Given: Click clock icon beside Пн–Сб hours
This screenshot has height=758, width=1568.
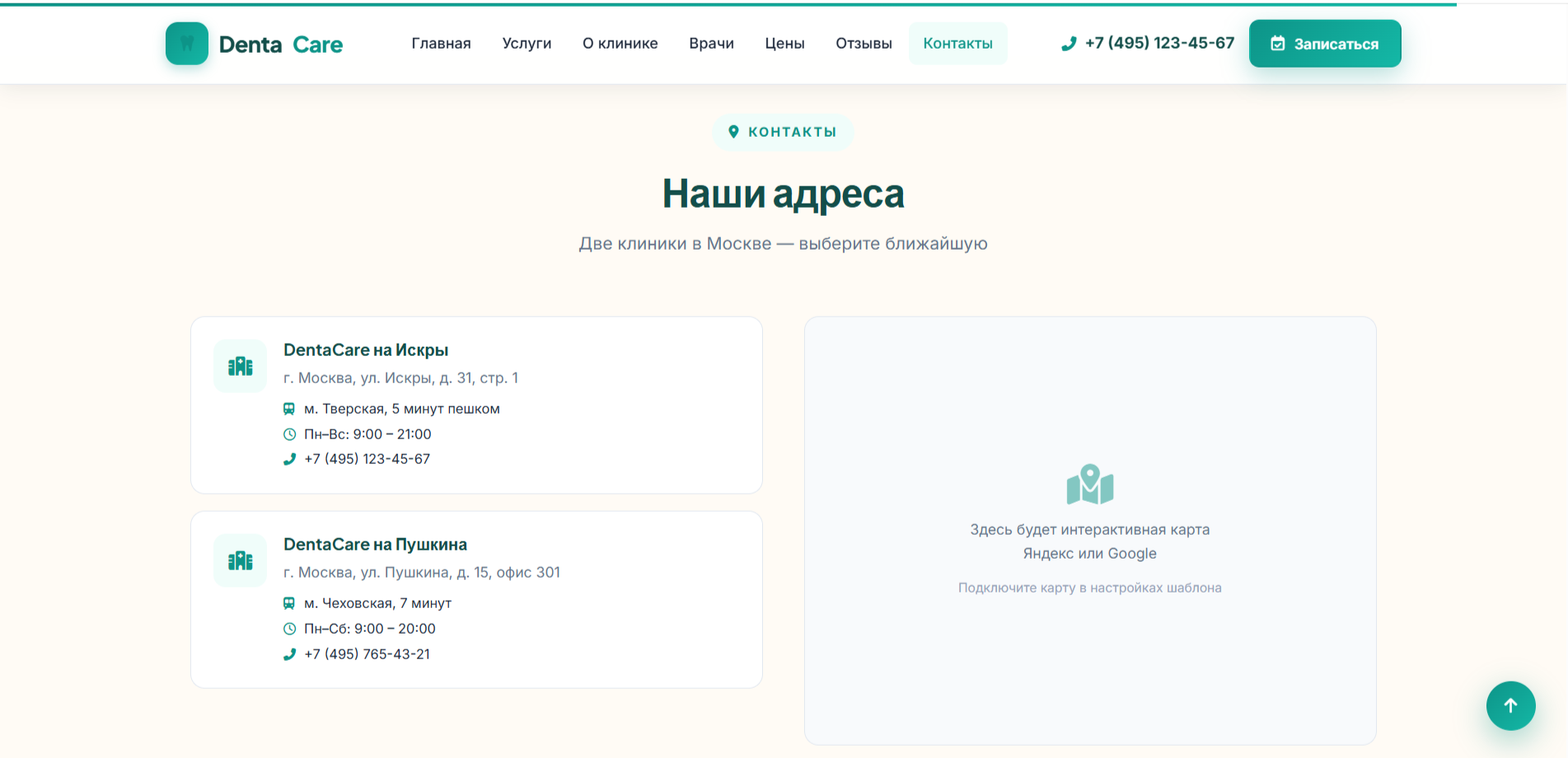Looking at the screenshot, I should (x=289, y=629).
